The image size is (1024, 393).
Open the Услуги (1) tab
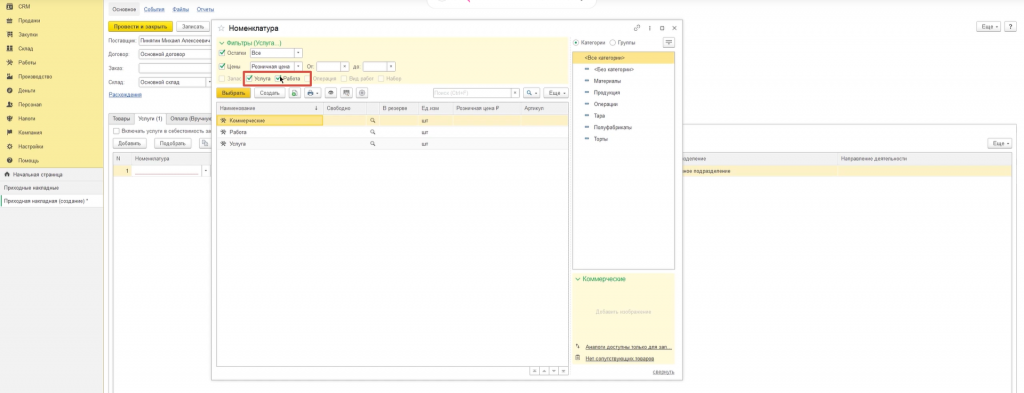pyautogui.click(x=150, y=119)
